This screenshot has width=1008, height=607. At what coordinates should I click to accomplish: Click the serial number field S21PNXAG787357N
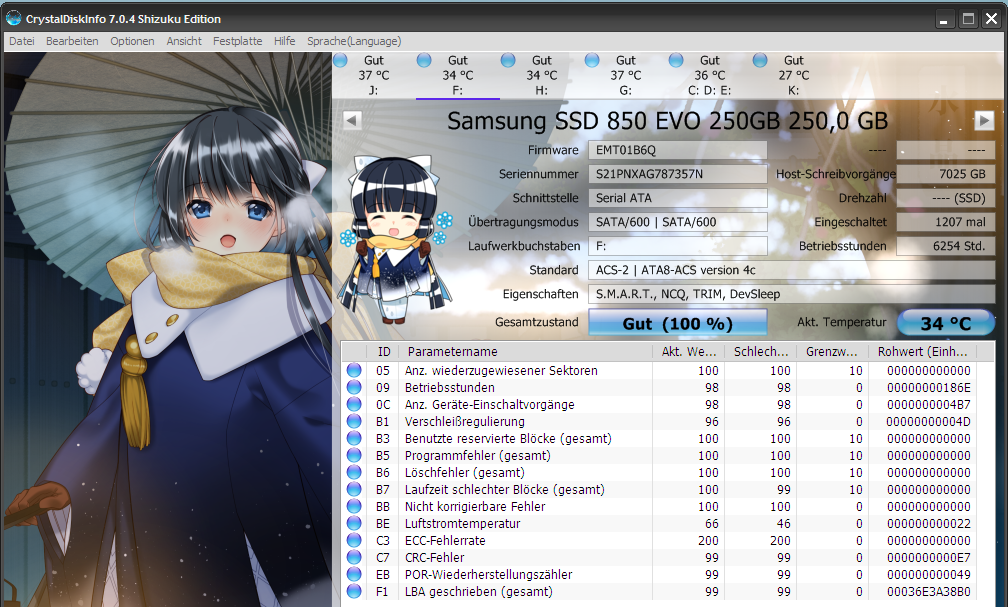(678, 174)
